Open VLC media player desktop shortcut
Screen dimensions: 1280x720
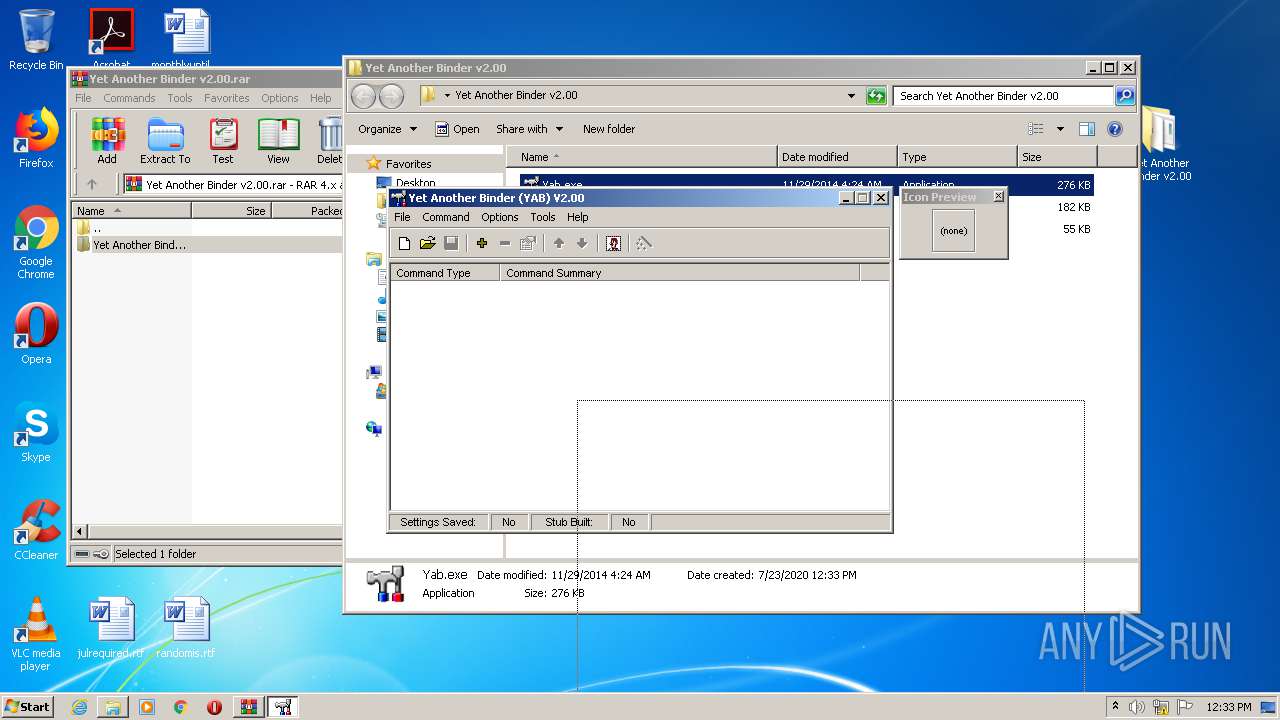pyautogui.click(x=36, y=633)
